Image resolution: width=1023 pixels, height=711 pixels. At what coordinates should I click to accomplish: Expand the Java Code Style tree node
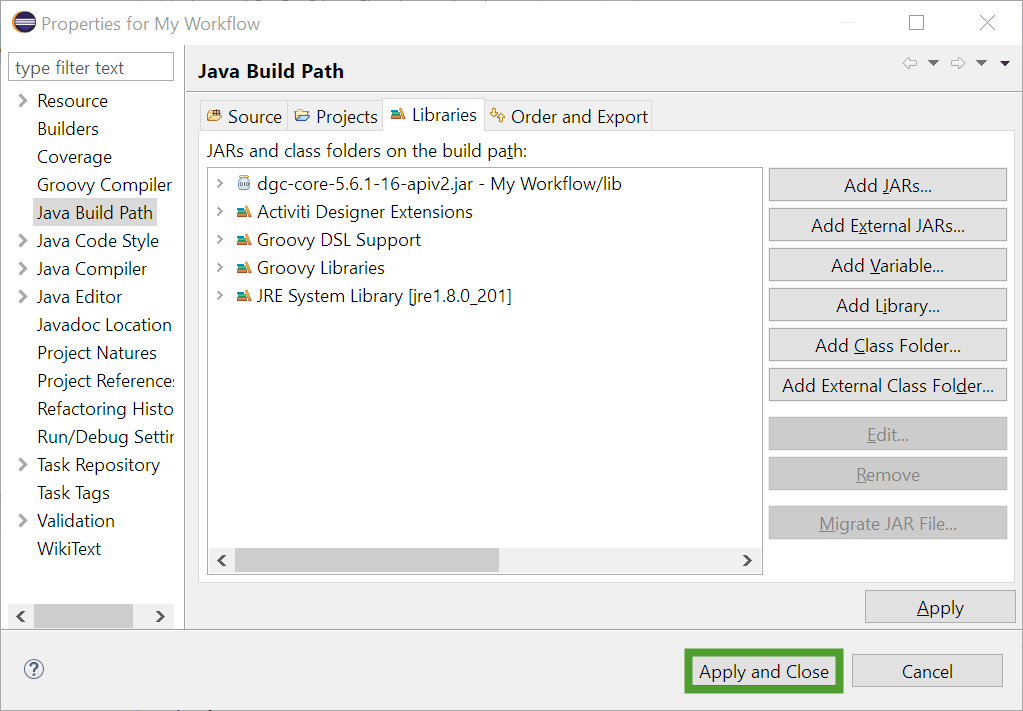coord(23,241)
